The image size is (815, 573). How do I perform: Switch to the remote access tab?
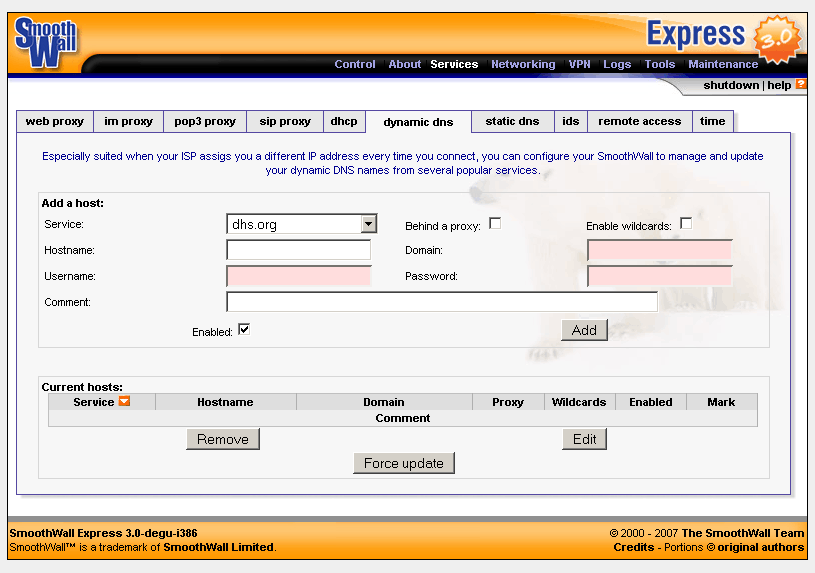(x=640, y=121)
